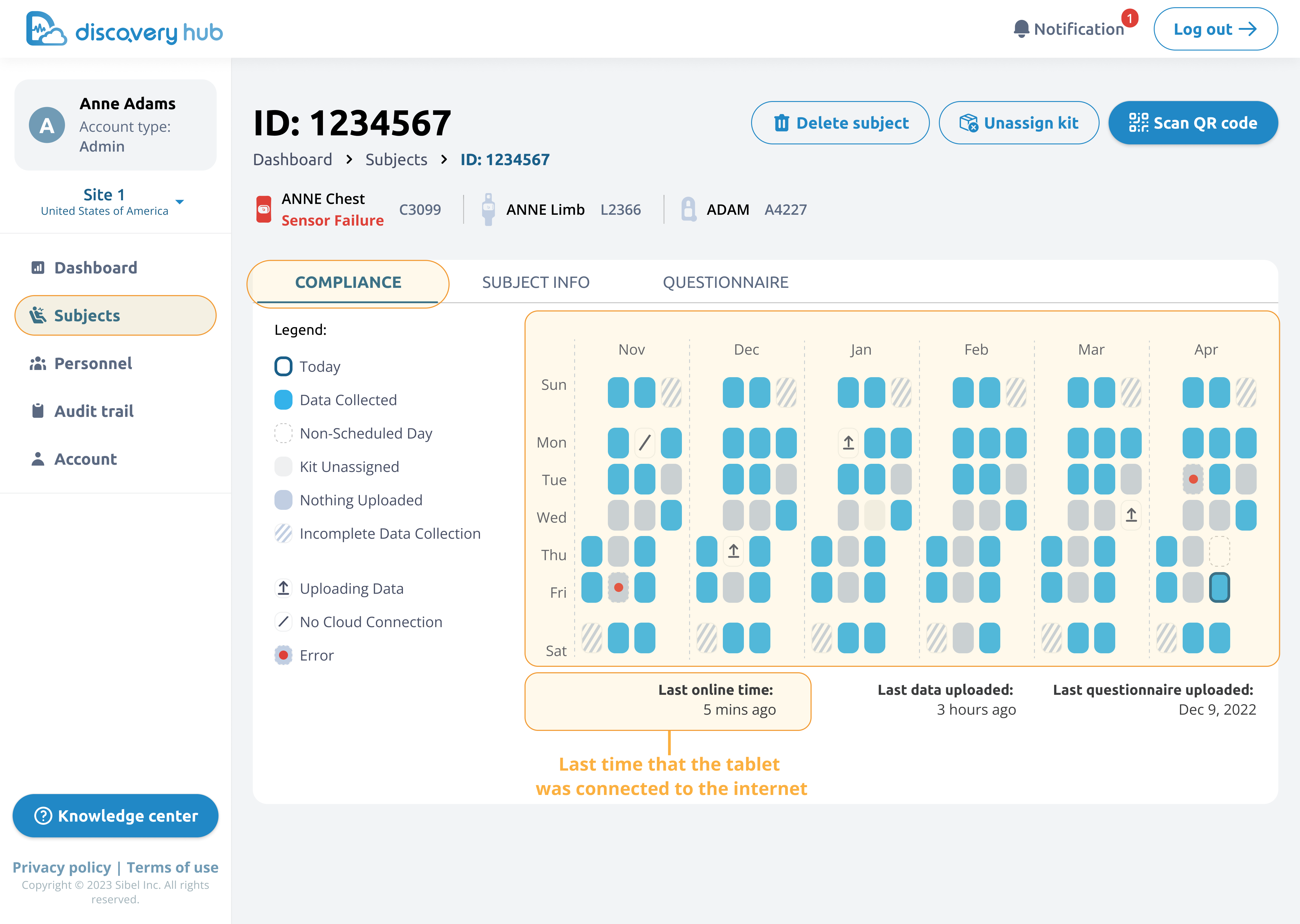Click the ADAM device icon

tap(689, 209)
